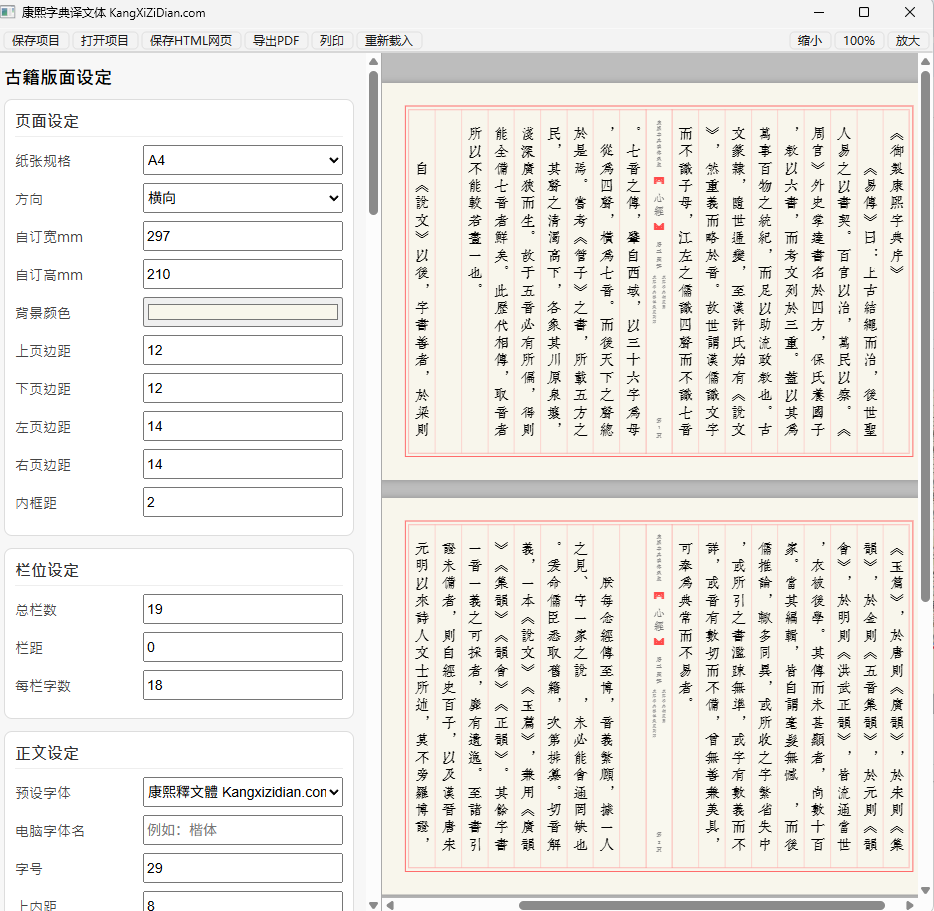
Task: Click the 内框距 field showing 2
Action: coord(243,502)
